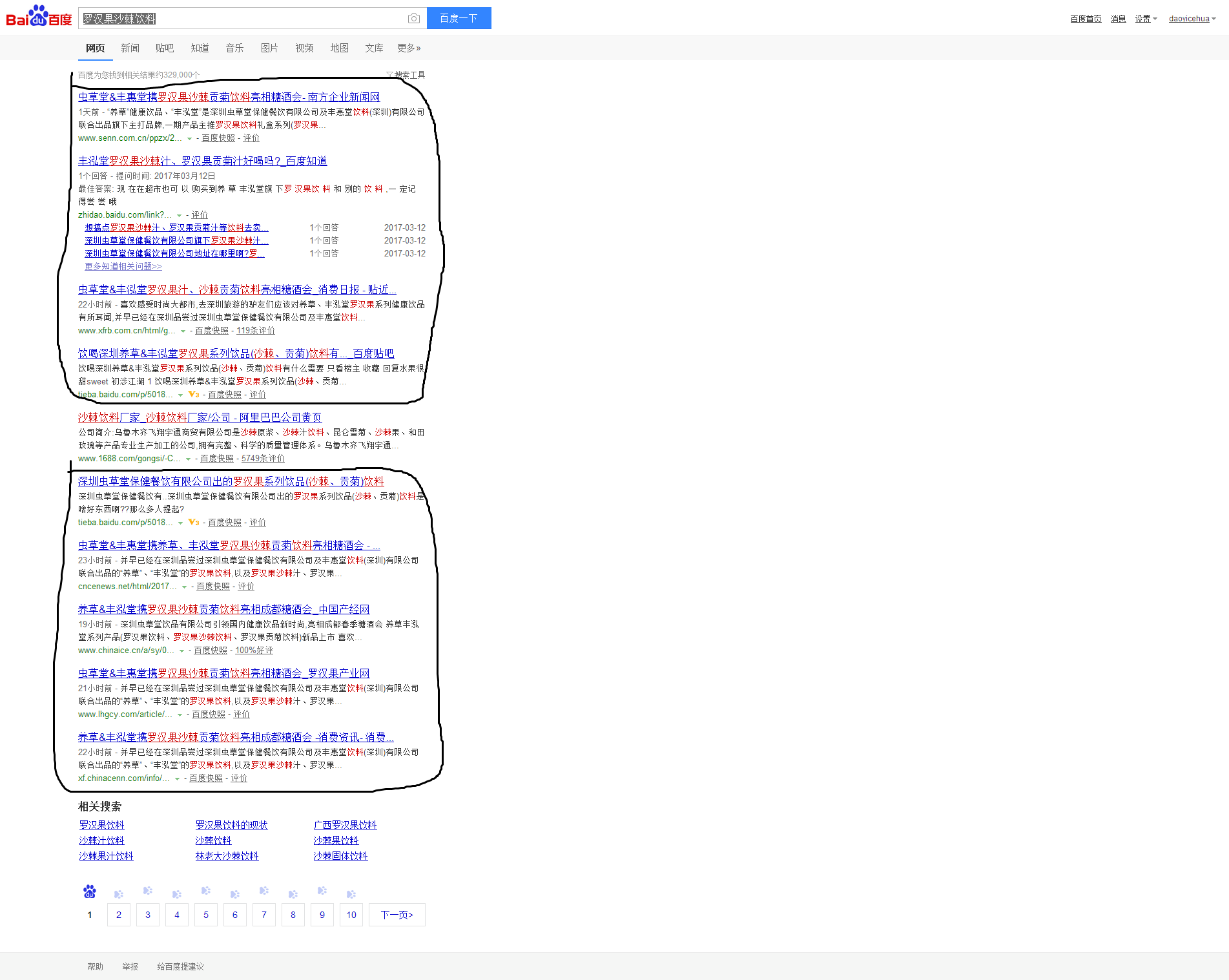Open the daovicehua account dropdown
This screenshot has height=980, width=1229.
click(1192, 19)
